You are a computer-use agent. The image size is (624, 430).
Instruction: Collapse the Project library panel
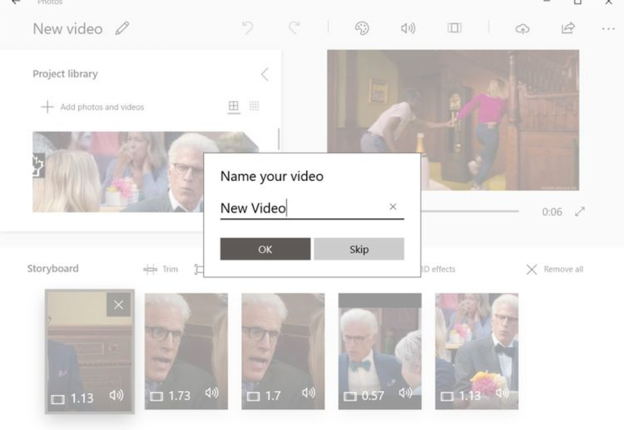click(265, 74)
